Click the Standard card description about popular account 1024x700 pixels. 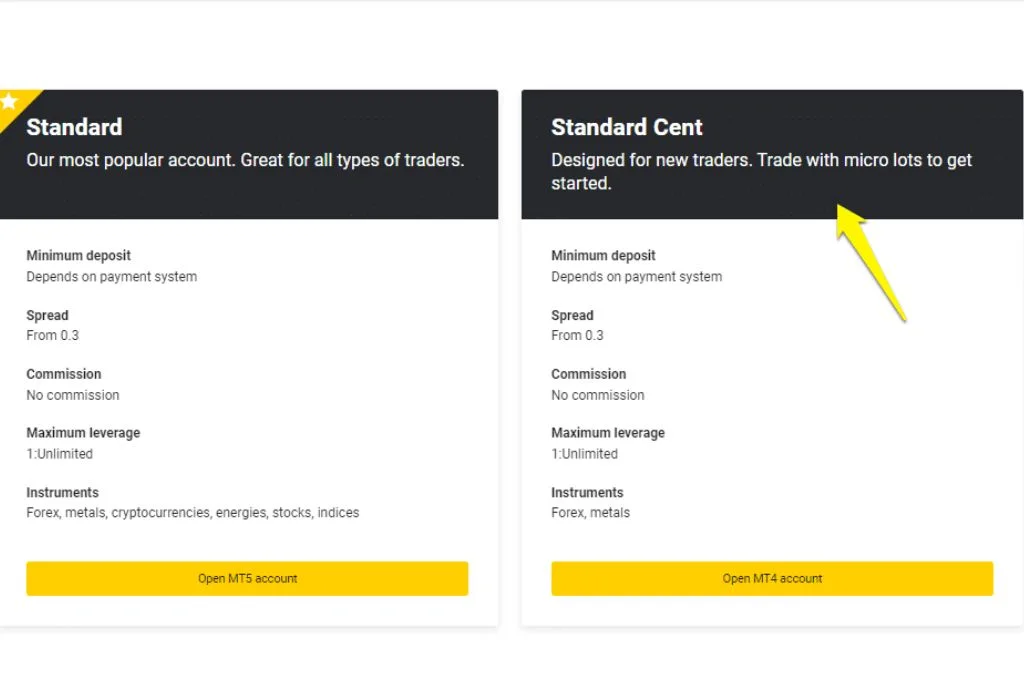pos(245,160)
